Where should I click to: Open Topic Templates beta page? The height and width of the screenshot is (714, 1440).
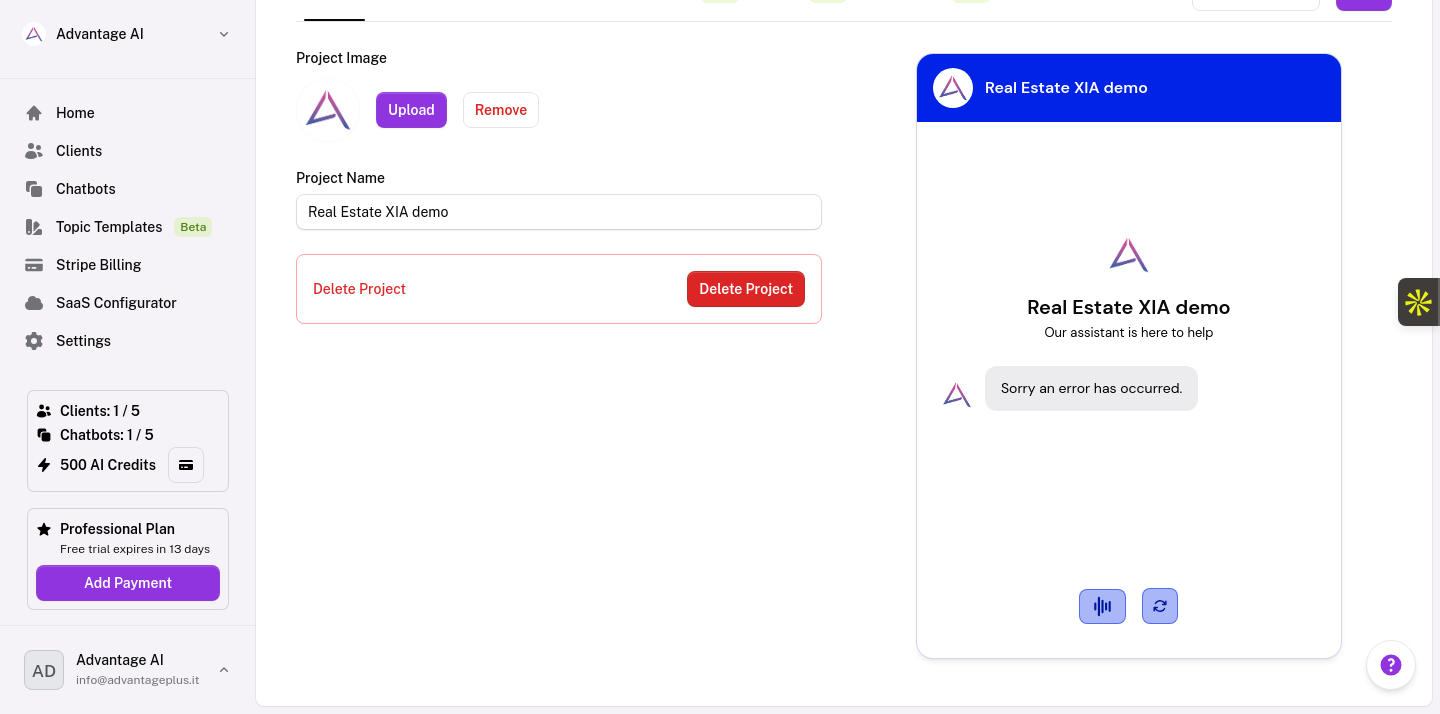pos(108,227)
